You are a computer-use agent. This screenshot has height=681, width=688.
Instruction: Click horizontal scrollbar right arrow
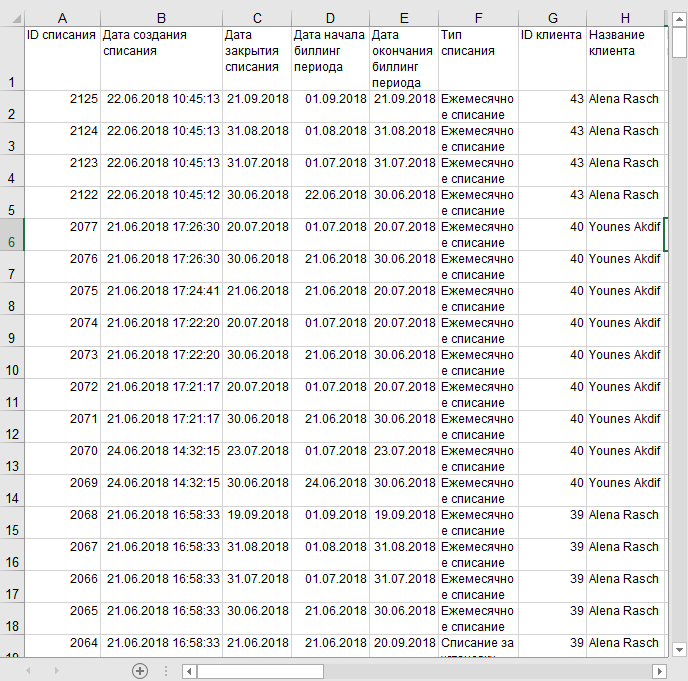659,671
